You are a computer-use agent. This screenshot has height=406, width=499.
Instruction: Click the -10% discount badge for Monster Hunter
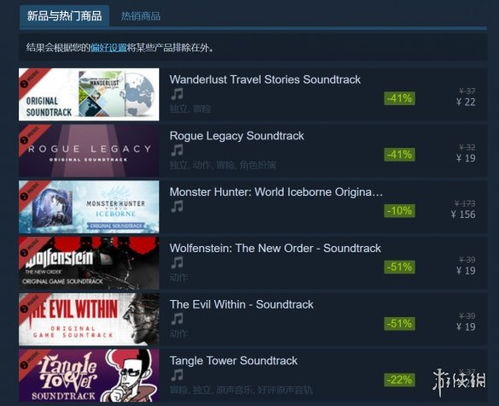coord(399,211)
